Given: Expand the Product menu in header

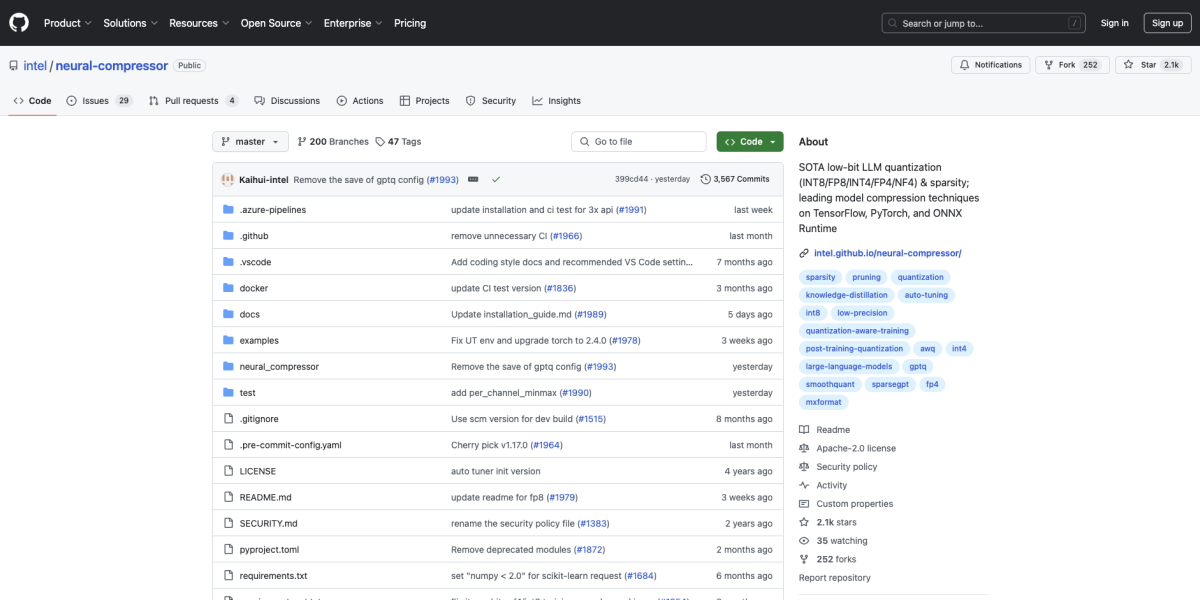Looking at the screenshot, I should pyautogui.click(x=67, y=23).
